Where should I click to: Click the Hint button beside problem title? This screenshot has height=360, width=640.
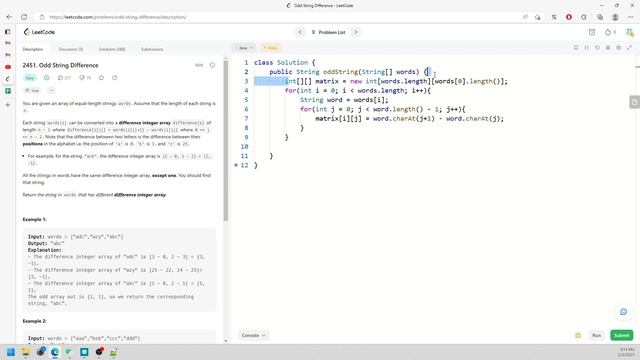coord(199,65)
